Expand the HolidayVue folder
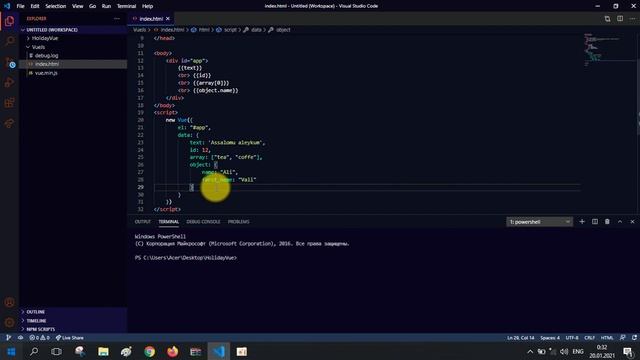This screenshot has height=360, width=640. pyautogui.click(x=73, y=38)
